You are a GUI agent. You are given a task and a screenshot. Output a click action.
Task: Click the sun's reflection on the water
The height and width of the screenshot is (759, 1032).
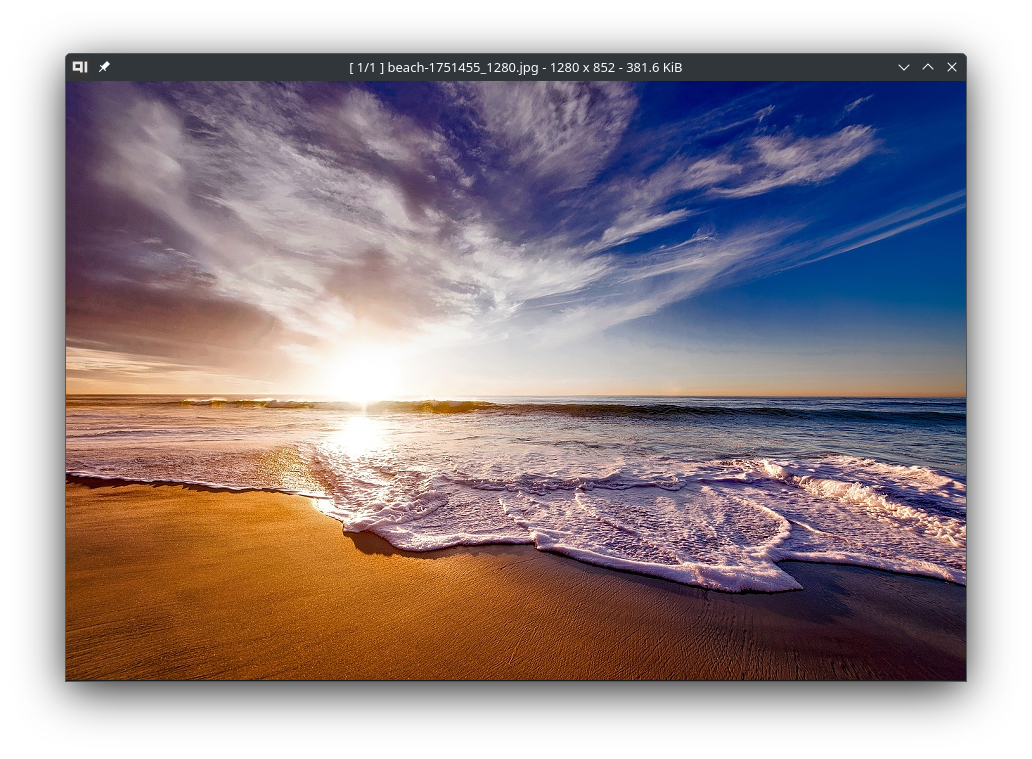pyautogui.click(x=358, y=435)
